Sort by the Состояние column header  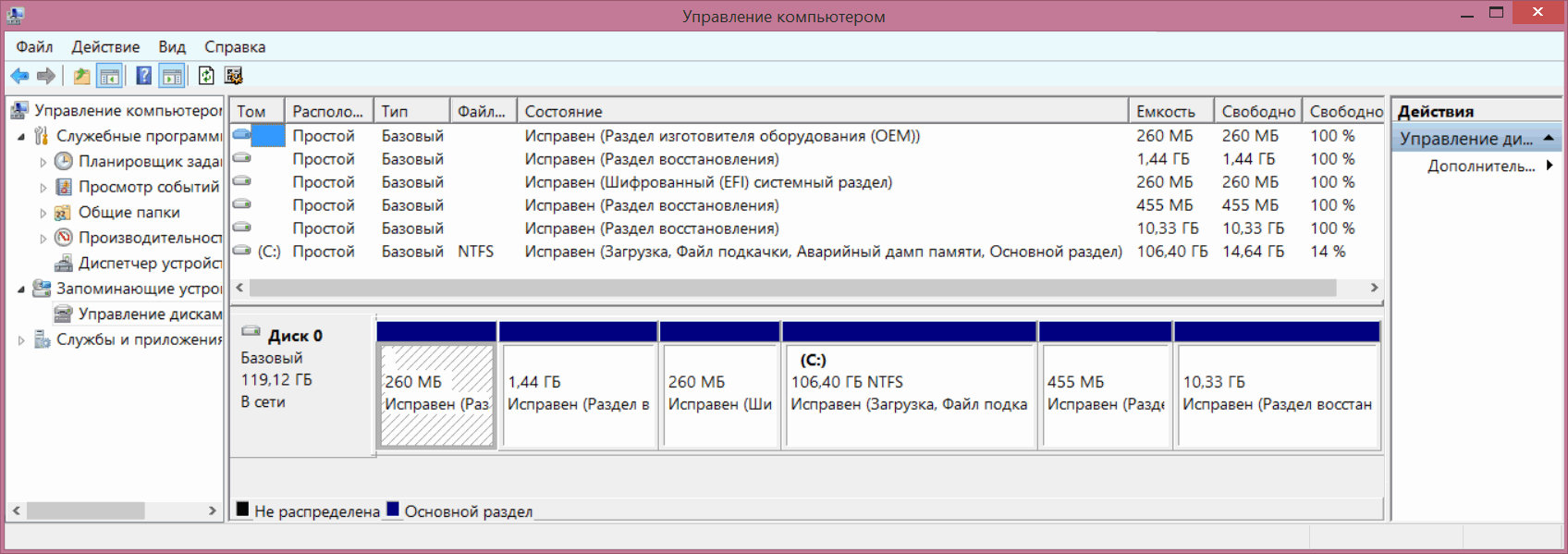point(823,111)
